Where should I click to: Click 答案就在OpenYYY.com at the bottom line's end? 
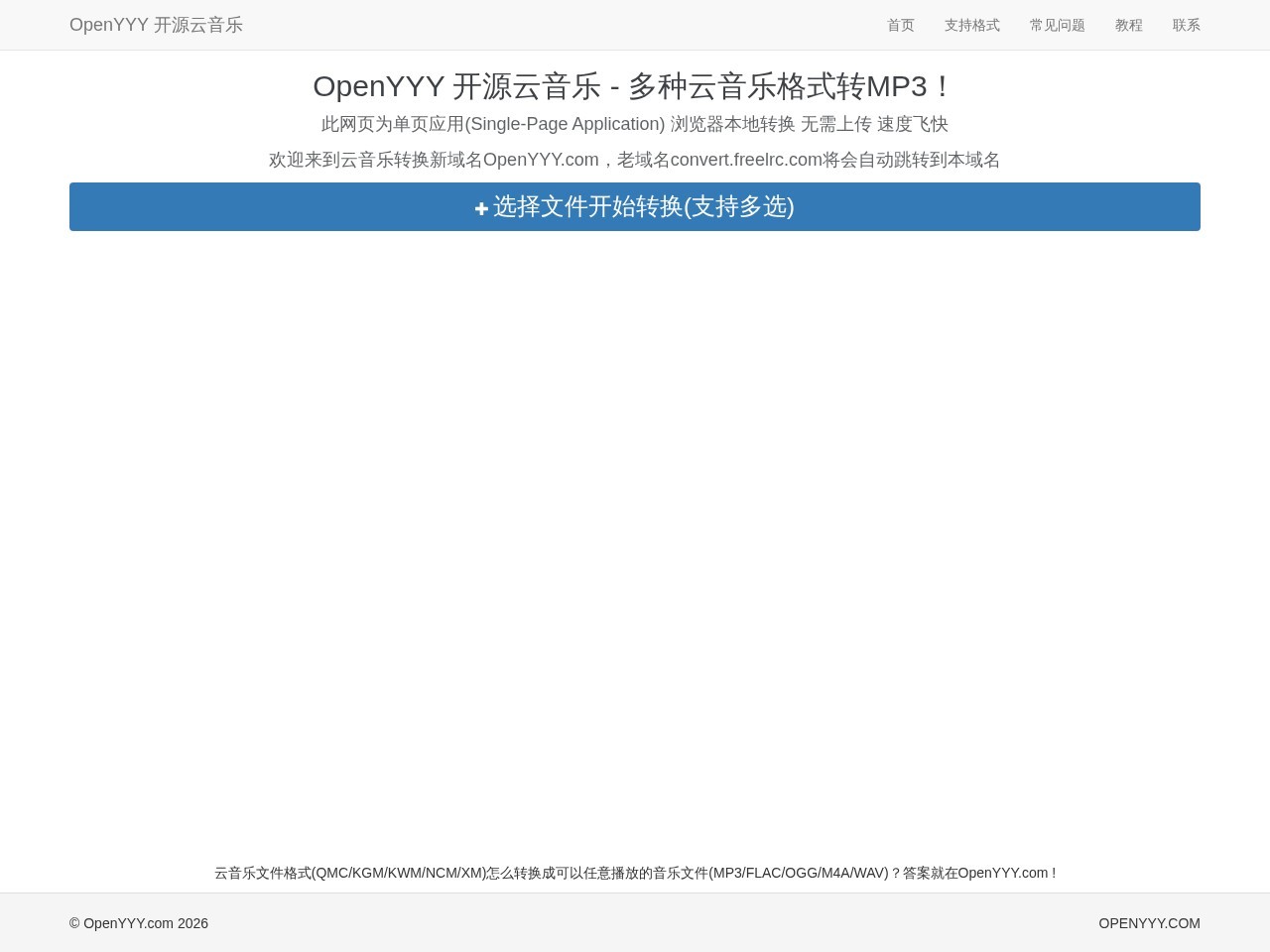(x=978, y=873)
